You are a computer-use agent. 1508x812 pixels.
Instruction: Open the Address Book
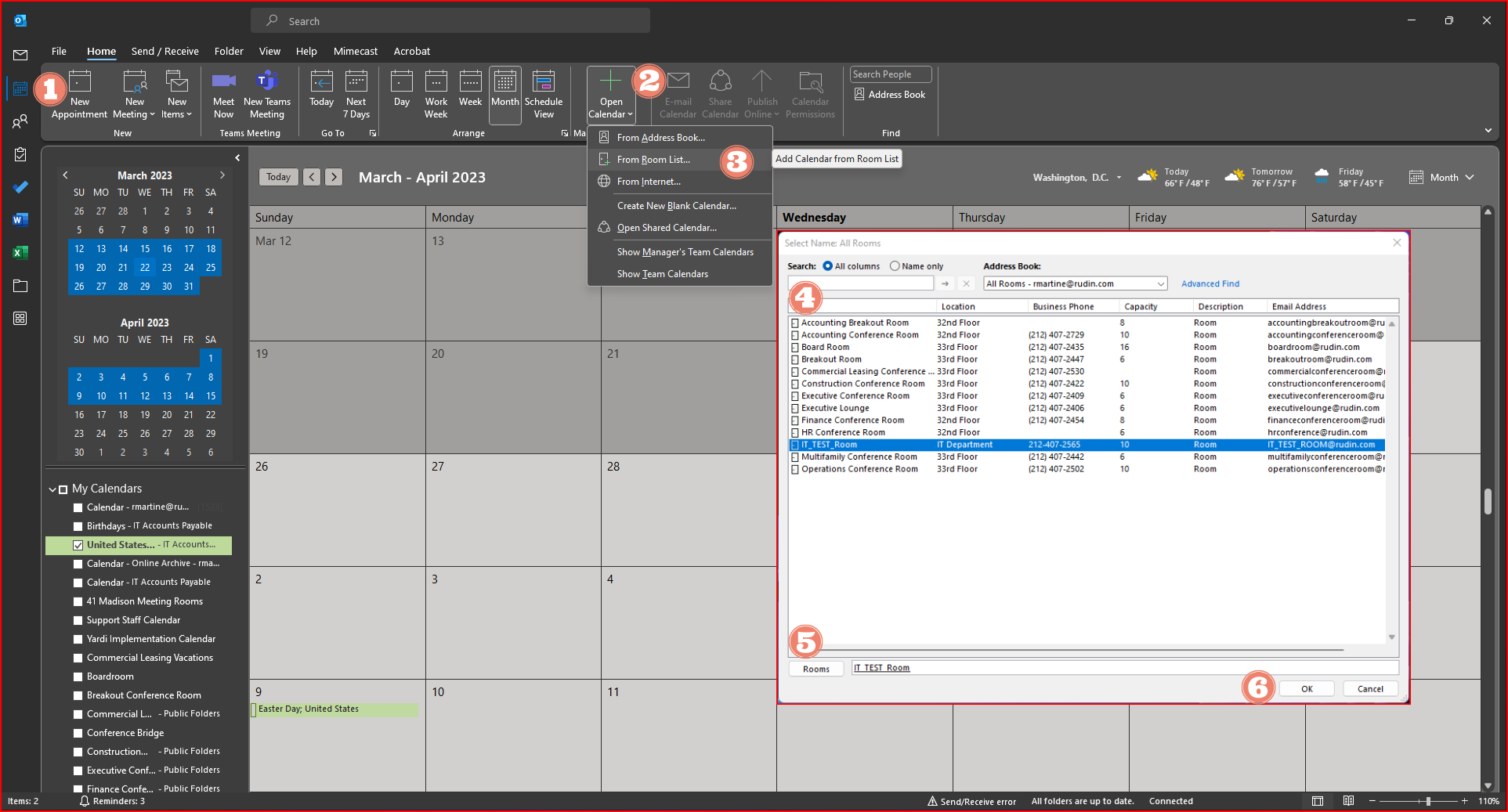click(x=890, y=95)
